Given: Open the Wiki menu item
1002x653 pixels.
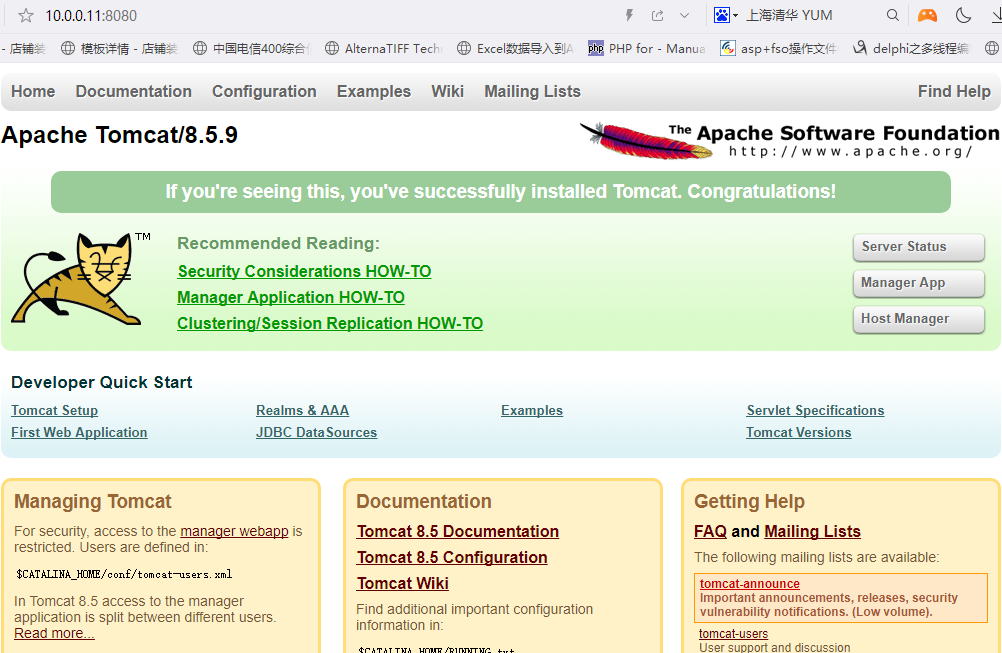Looking at the screenshot, I should click(x=447, y=91).
